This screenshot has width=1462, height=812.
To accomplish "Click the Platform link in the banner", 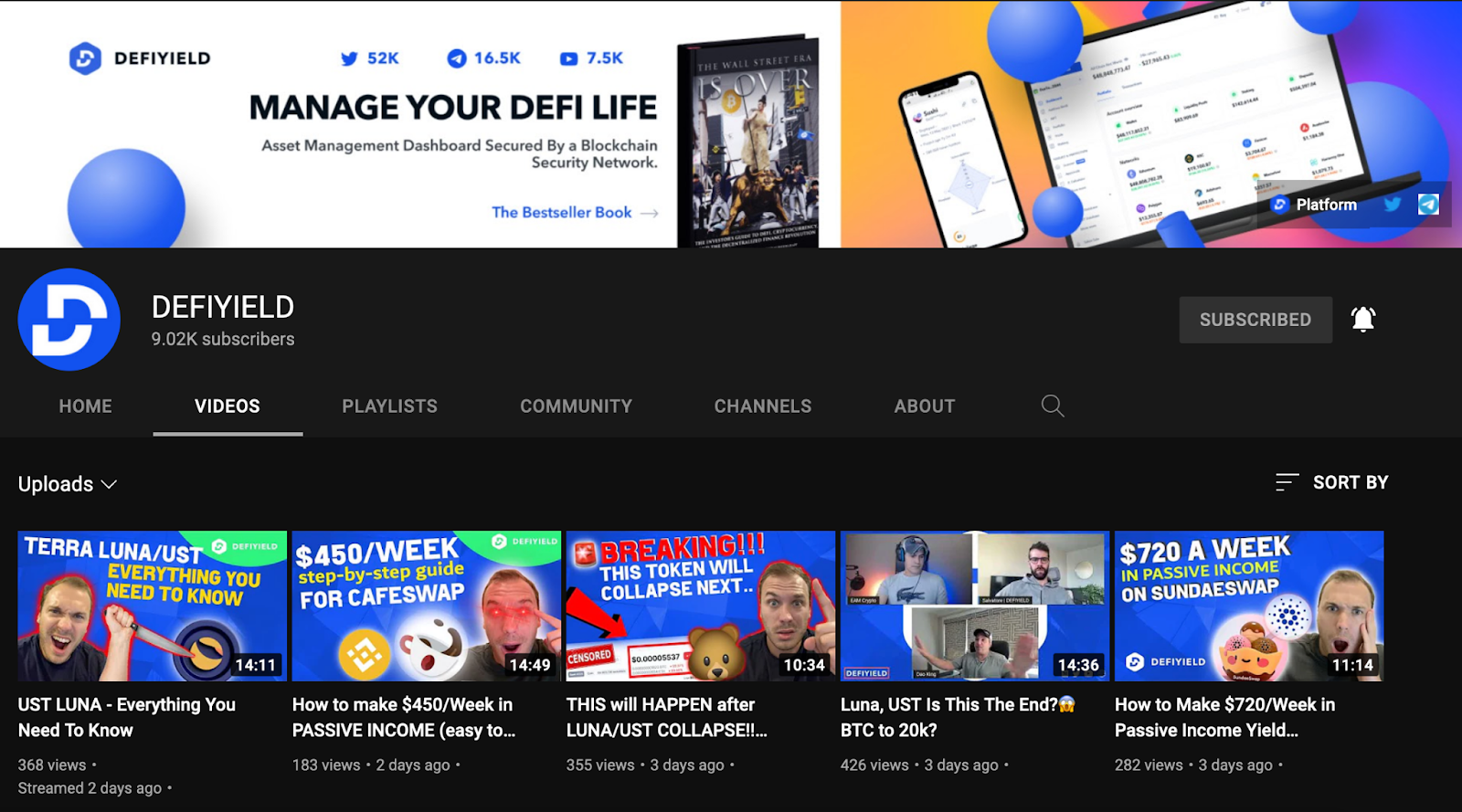I will [x=1316, y=205].
